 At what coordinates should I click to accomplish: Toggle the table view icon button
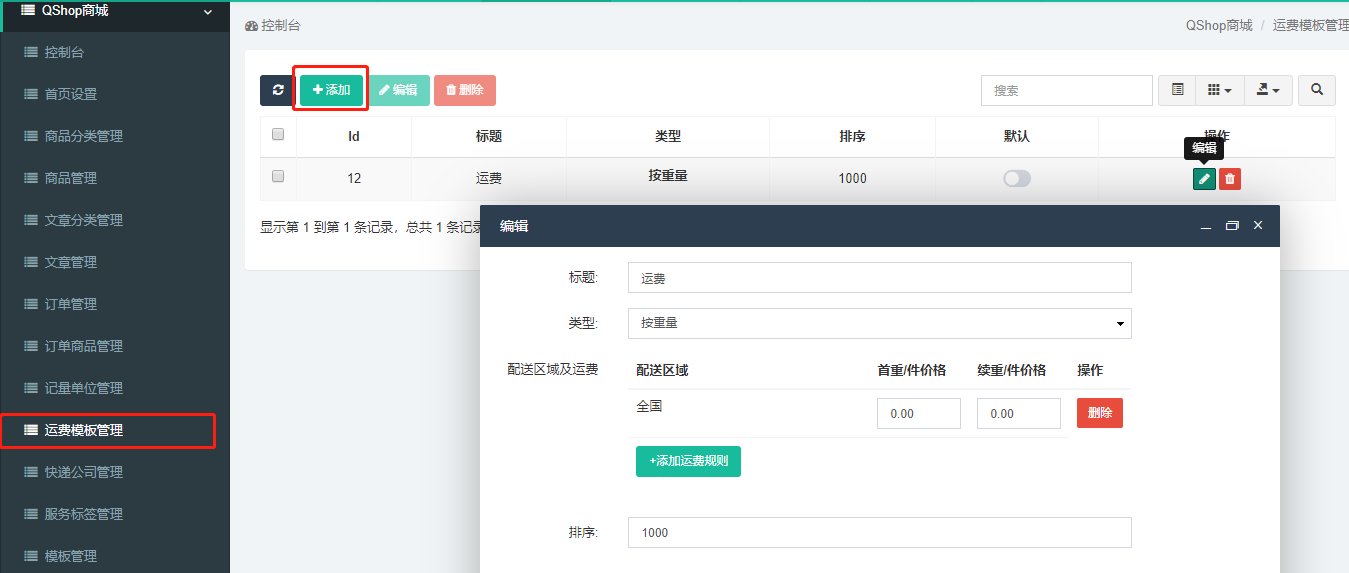[1177, 90]
